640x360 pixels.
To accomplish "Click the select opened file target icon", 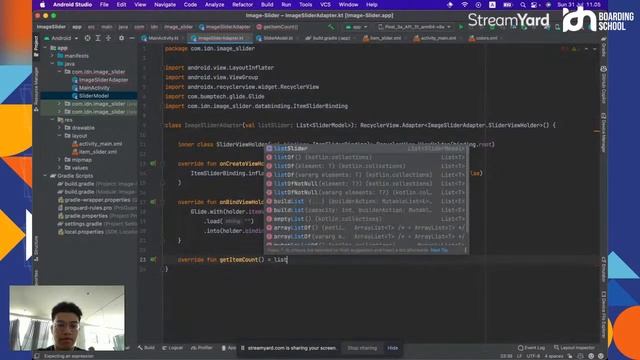I will click(87, 38).
